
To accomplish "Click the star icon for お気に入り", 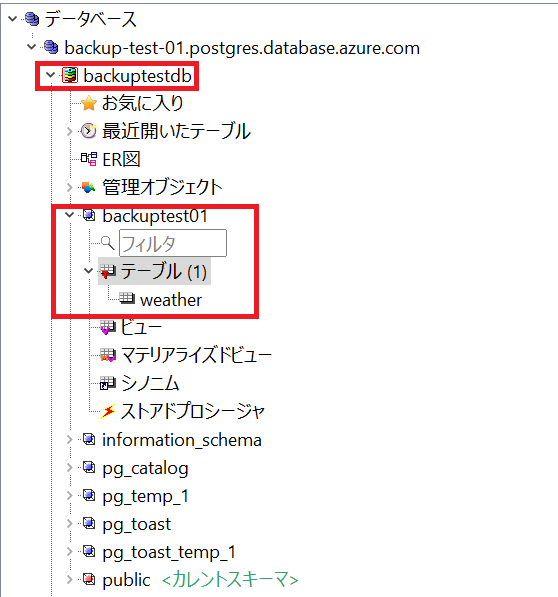I will coord(89,103).
